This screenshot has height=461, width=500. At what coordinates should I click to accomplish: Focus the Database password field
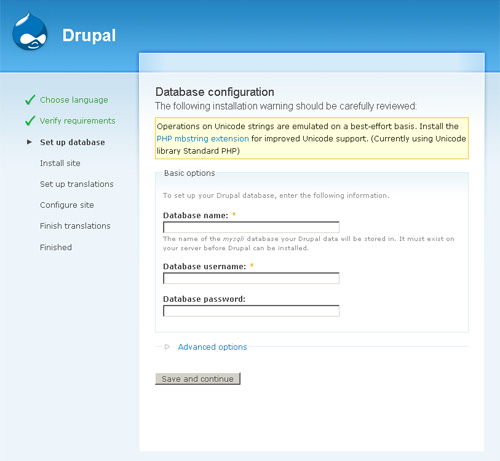[x=251, y=311]
